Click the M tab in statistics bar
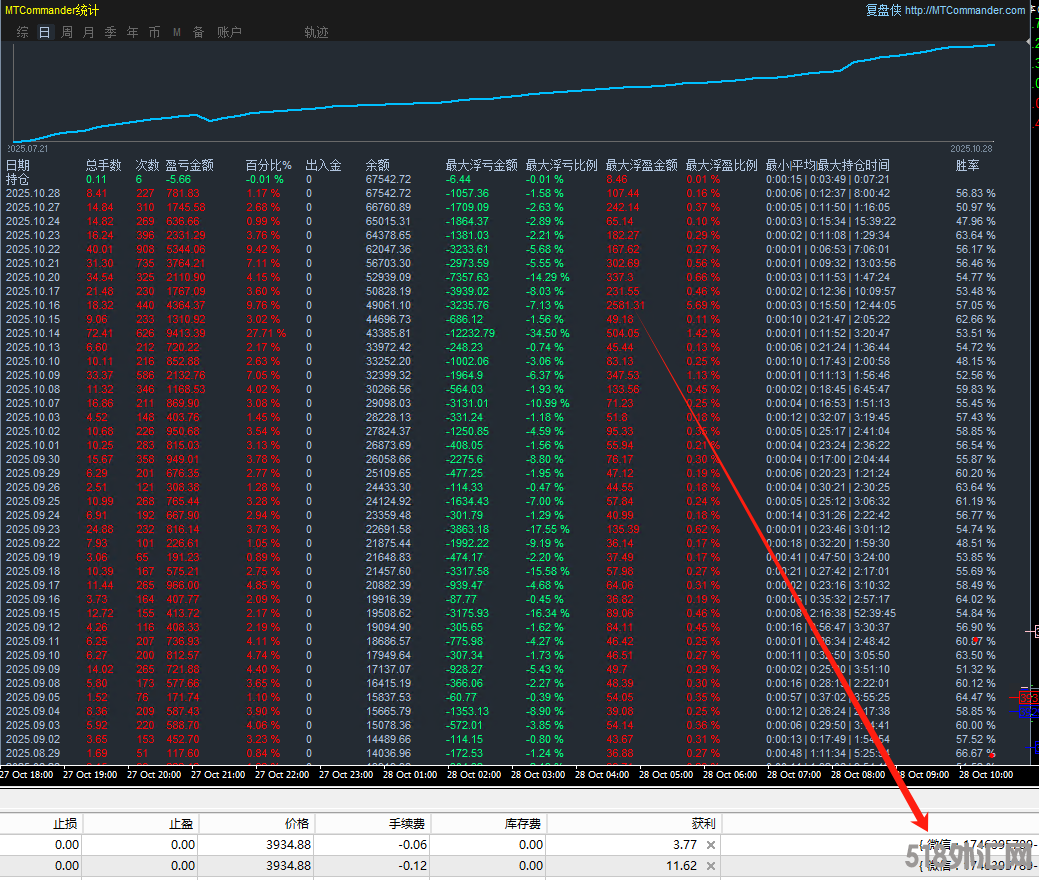 pyautogui.click(x=177, y=32)
